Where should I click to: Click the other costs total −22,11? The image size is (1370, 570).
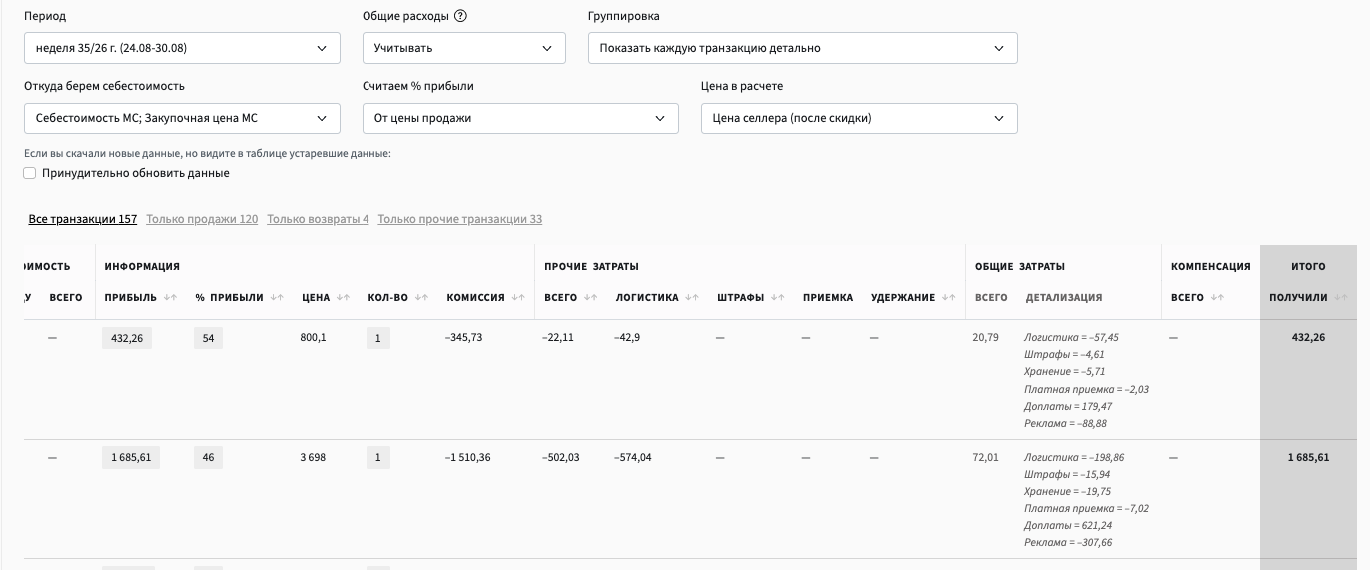pyautogui.click(x=559, y=338)
